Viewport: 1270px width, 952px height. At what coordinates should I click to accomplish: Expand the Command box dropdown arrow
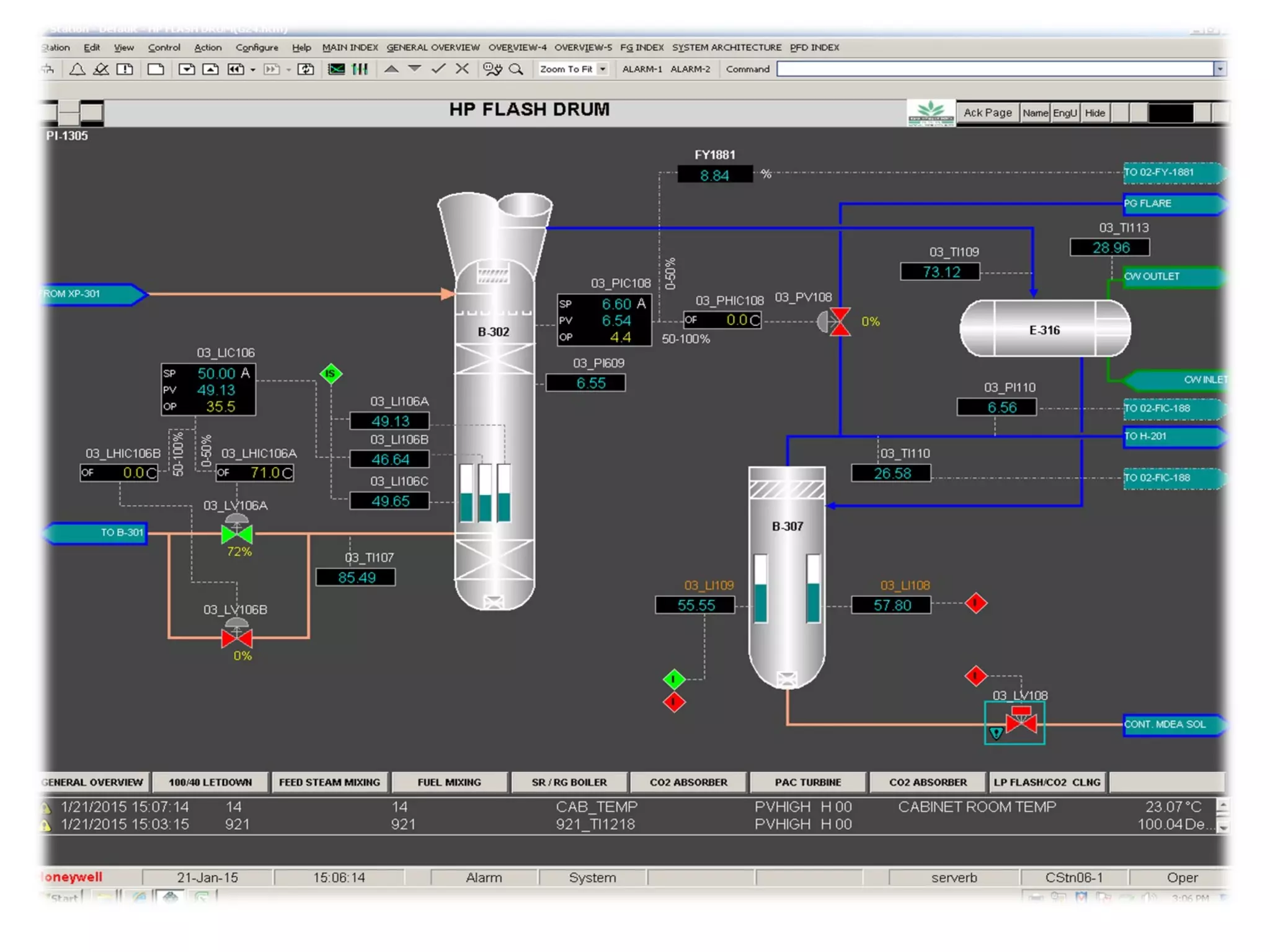coord(1219,69)
